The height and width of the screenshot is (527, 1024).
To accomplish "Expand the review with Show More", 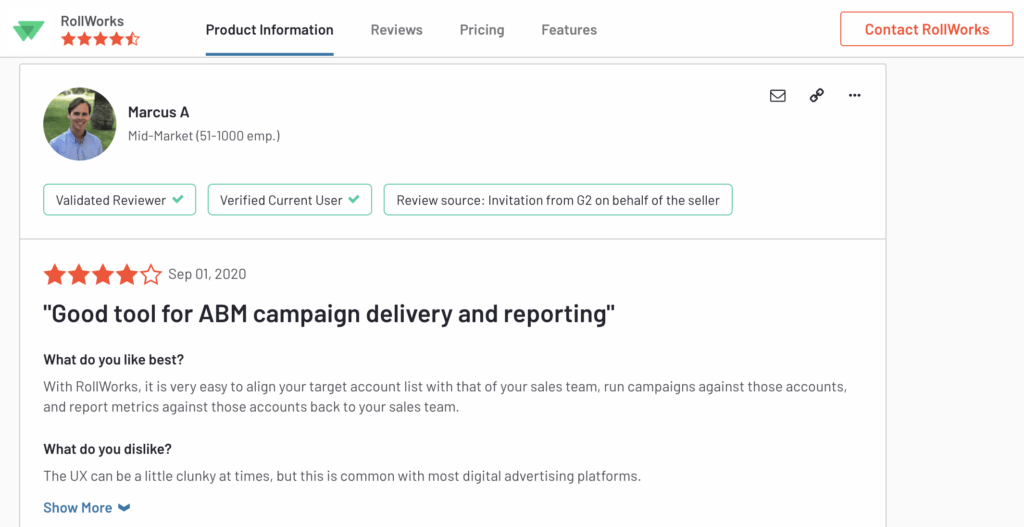I will [87, 507].
